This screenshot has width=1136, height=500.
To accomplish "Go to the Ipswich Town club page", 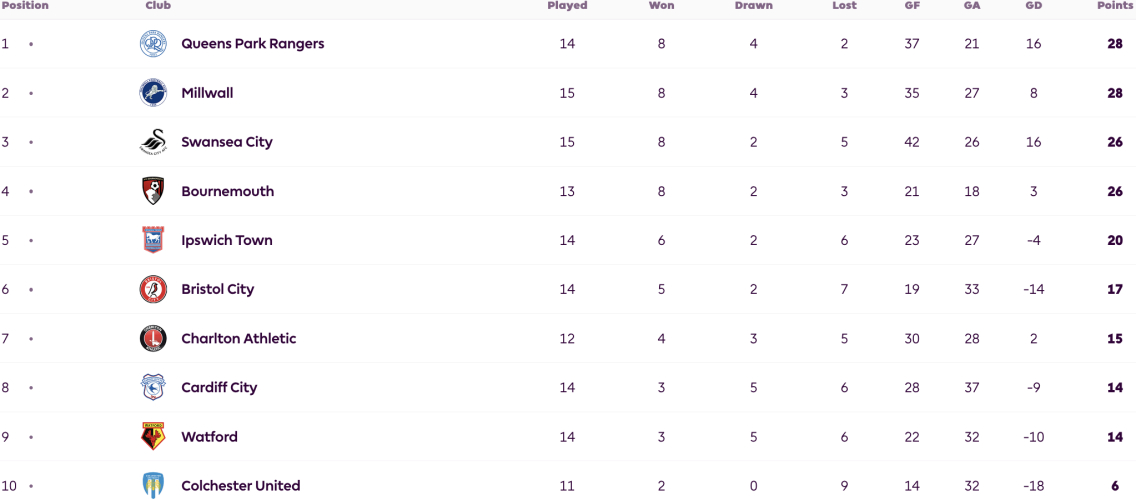I will 227,240.
